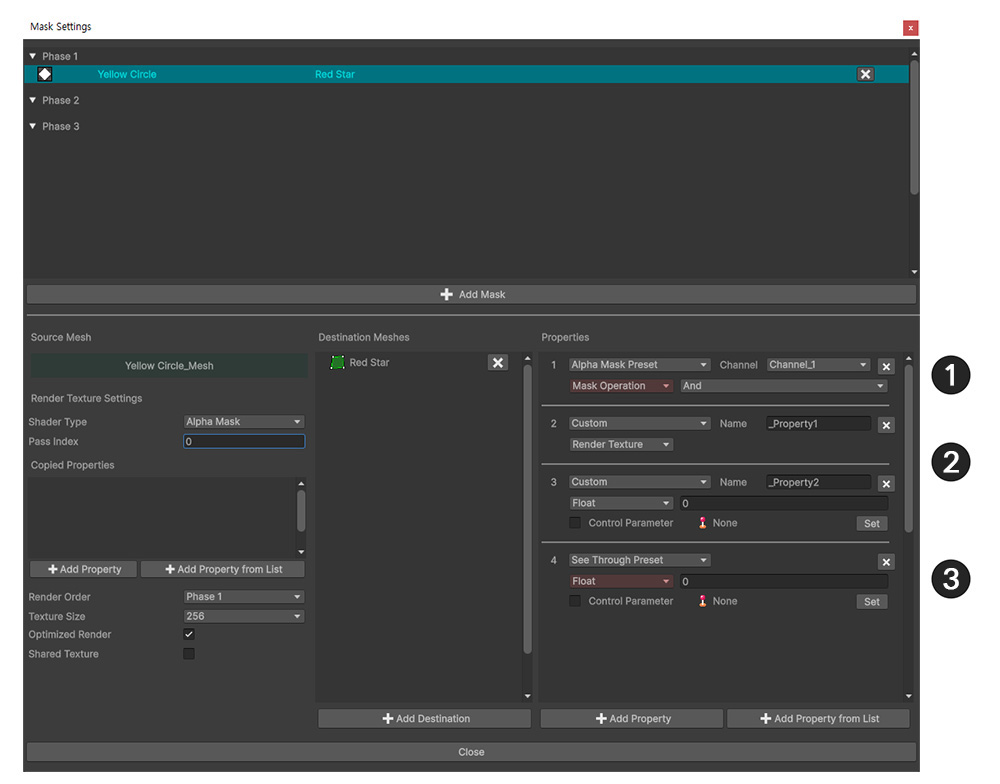Click the Yellow Circle_Mesh source mesh field
Viewport: 1000px width, 784px height.
coord(169,366)
